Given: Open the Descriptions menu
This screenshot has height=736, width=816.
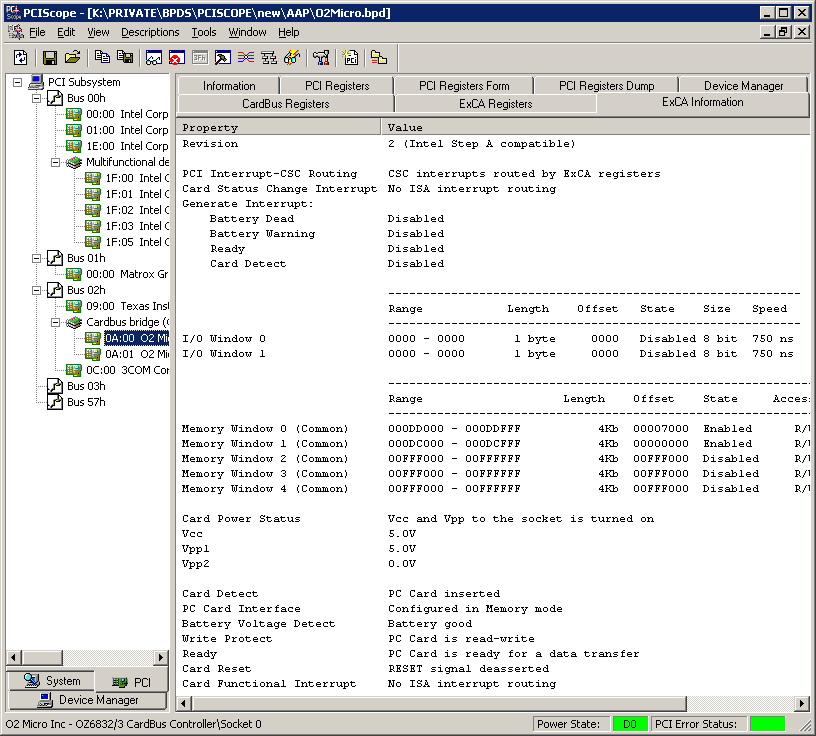Looking at the screenshot, I should (x=150, y=32).
